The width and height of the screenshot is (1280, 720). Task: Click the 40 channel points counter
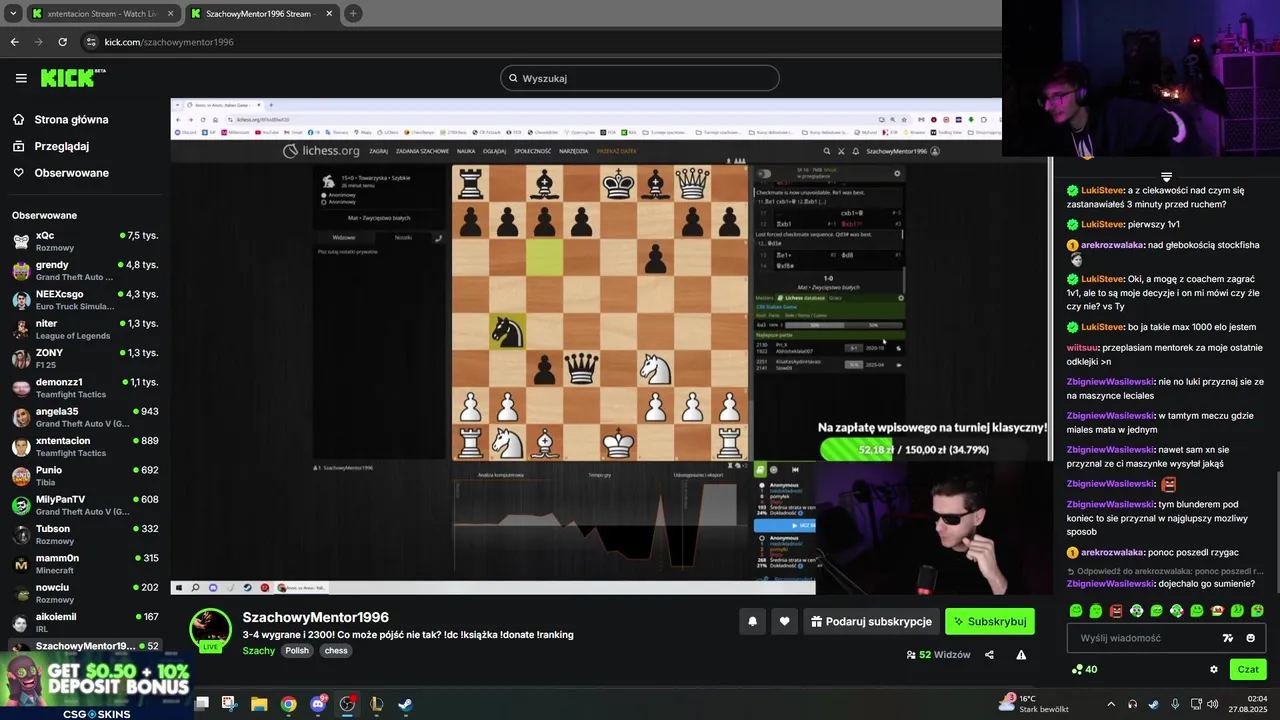[x=1084, y=669]
